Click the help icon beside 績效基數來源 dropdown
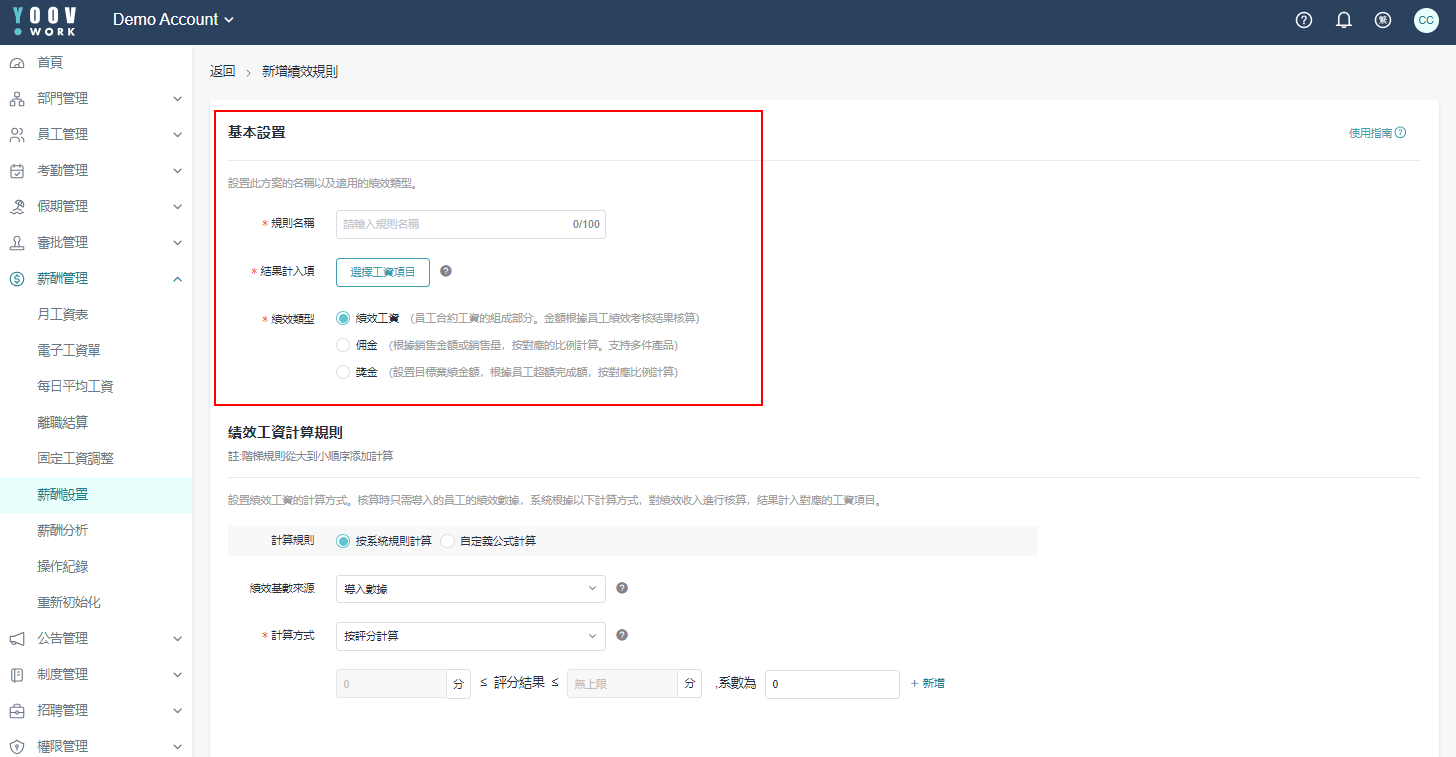Screen dimensions: 1456x757 coord(622,588)
